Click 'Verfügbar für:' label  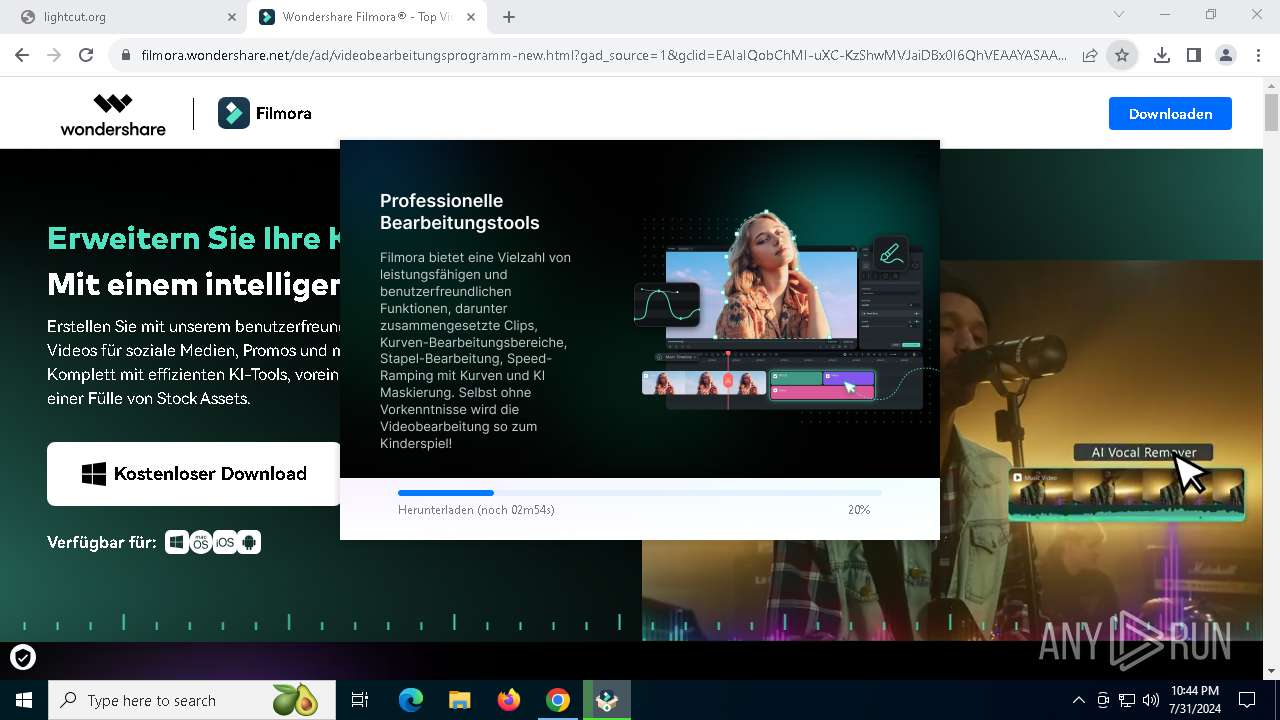[x=102, y=542]
